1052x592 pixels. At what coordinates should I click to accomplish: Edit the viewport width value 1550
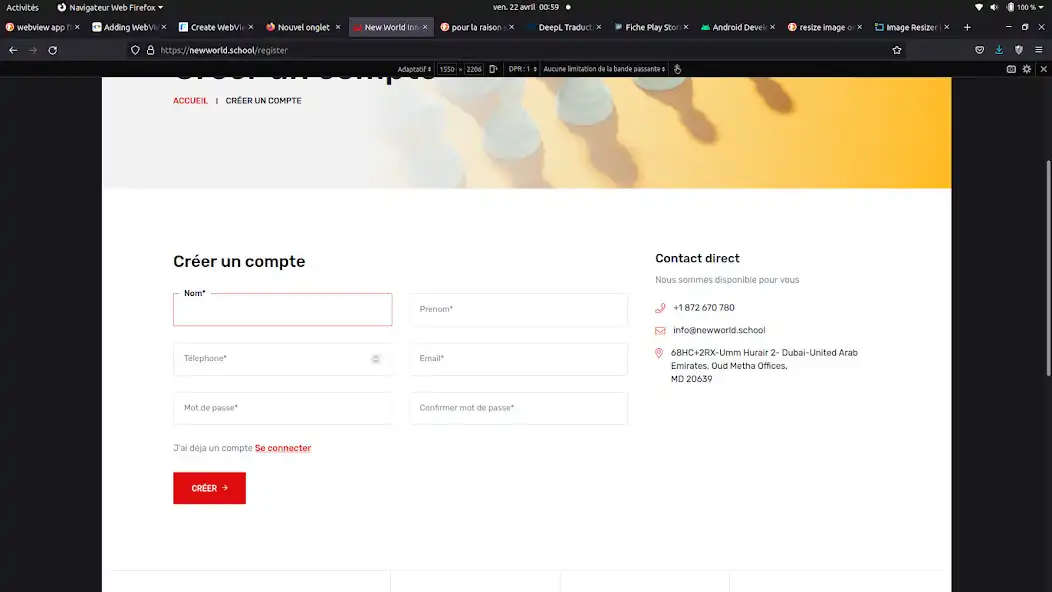click(x=447, y=69)
